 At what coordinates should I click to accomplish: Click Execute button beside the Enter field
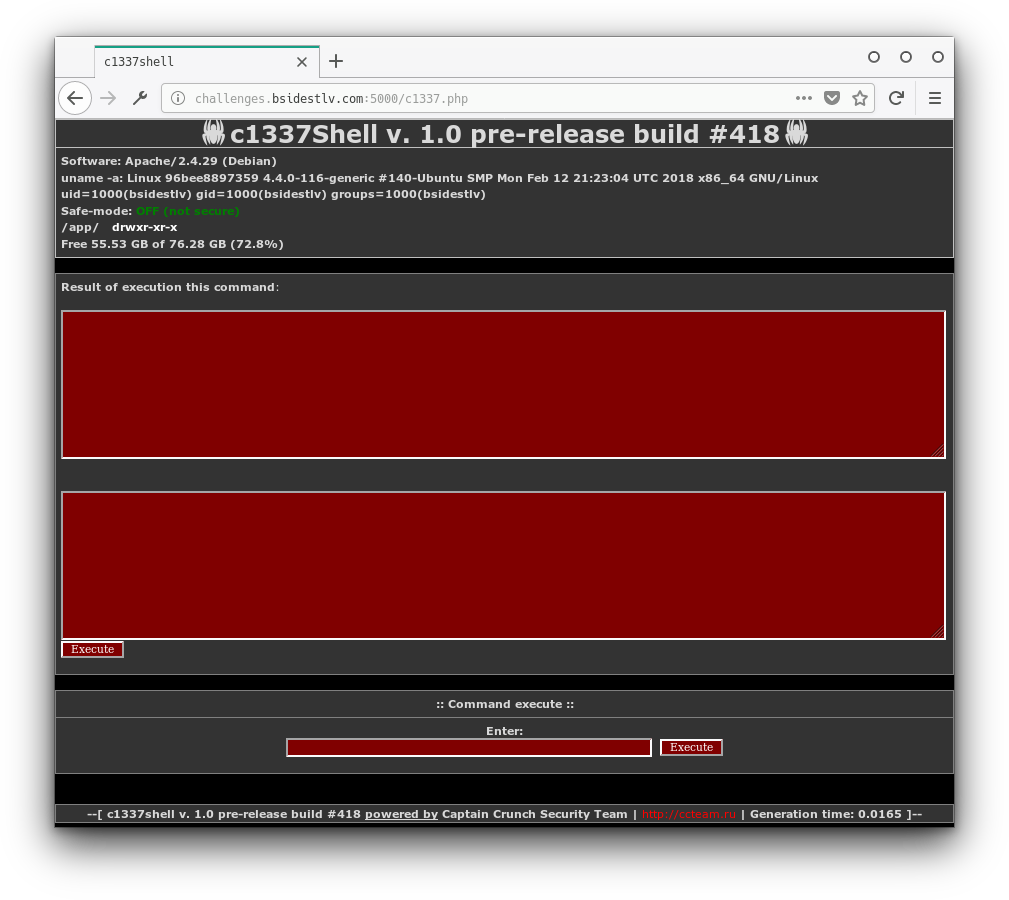691,747
